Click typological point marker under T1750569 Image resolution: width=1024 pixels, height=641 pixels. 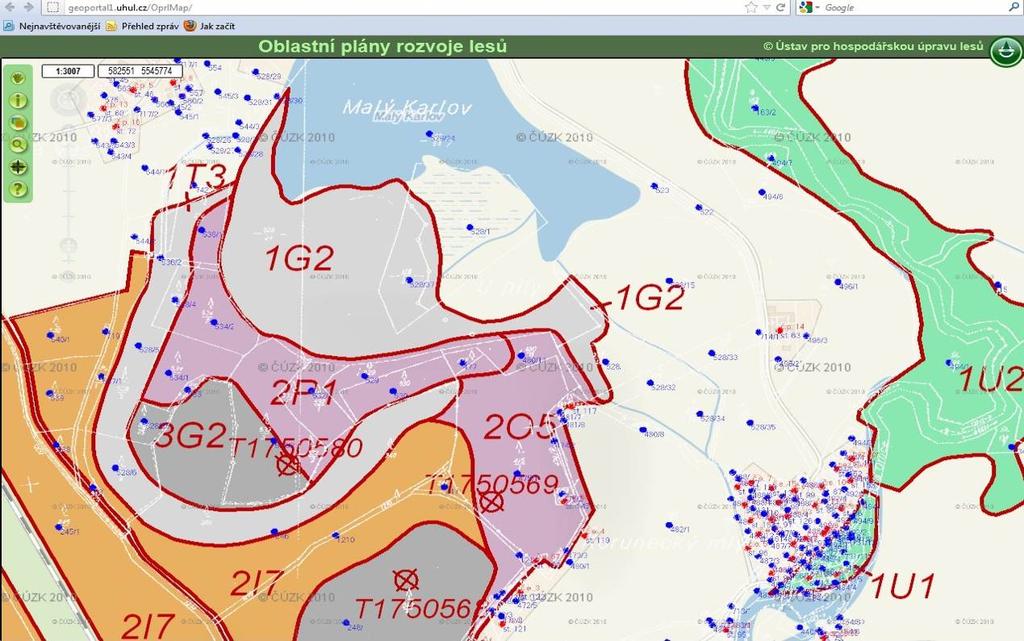[492, 501]
